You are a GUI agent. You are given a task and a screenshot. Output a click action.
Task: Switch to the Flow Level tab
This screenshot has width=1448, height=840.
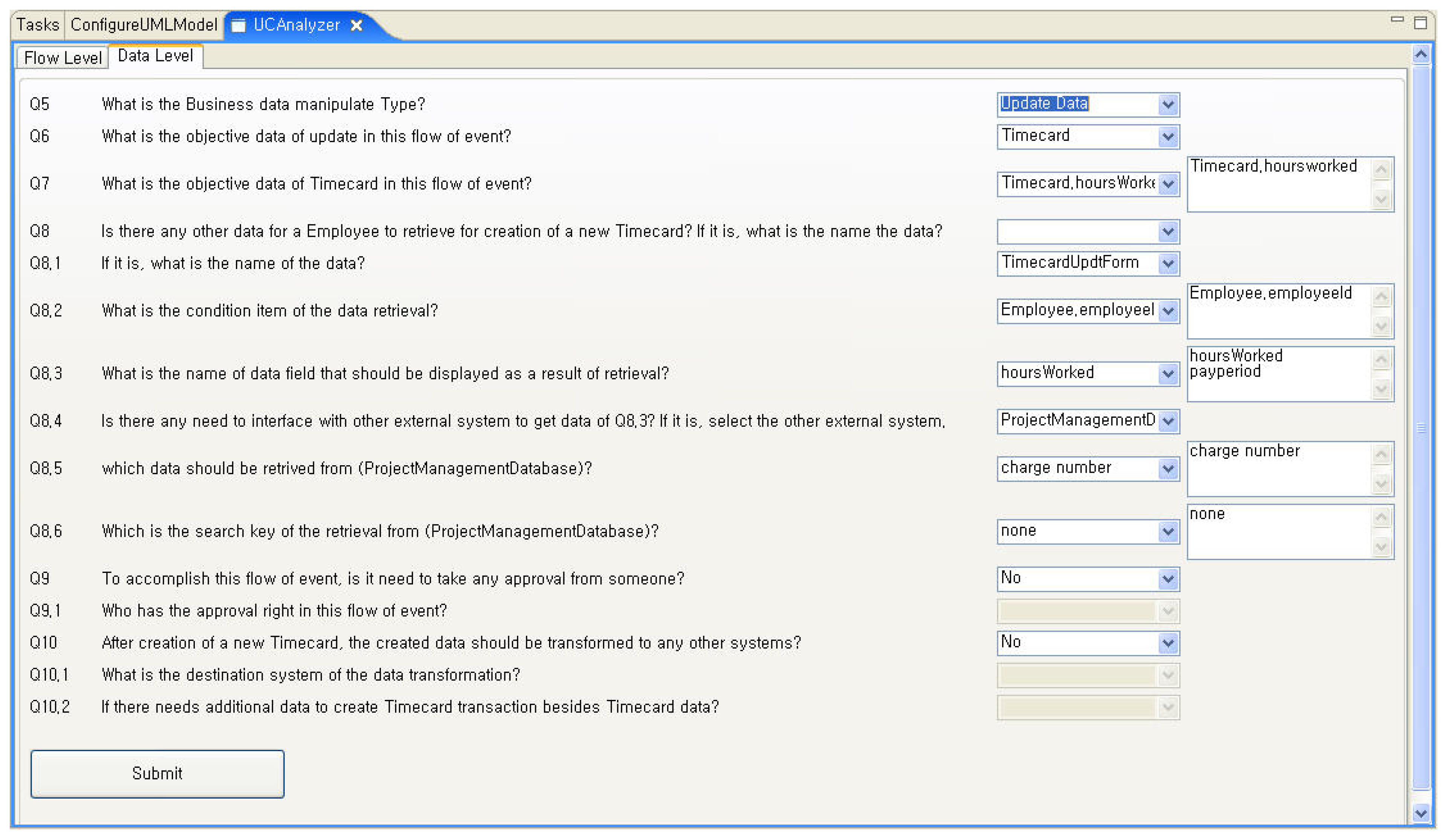[63, 57]
